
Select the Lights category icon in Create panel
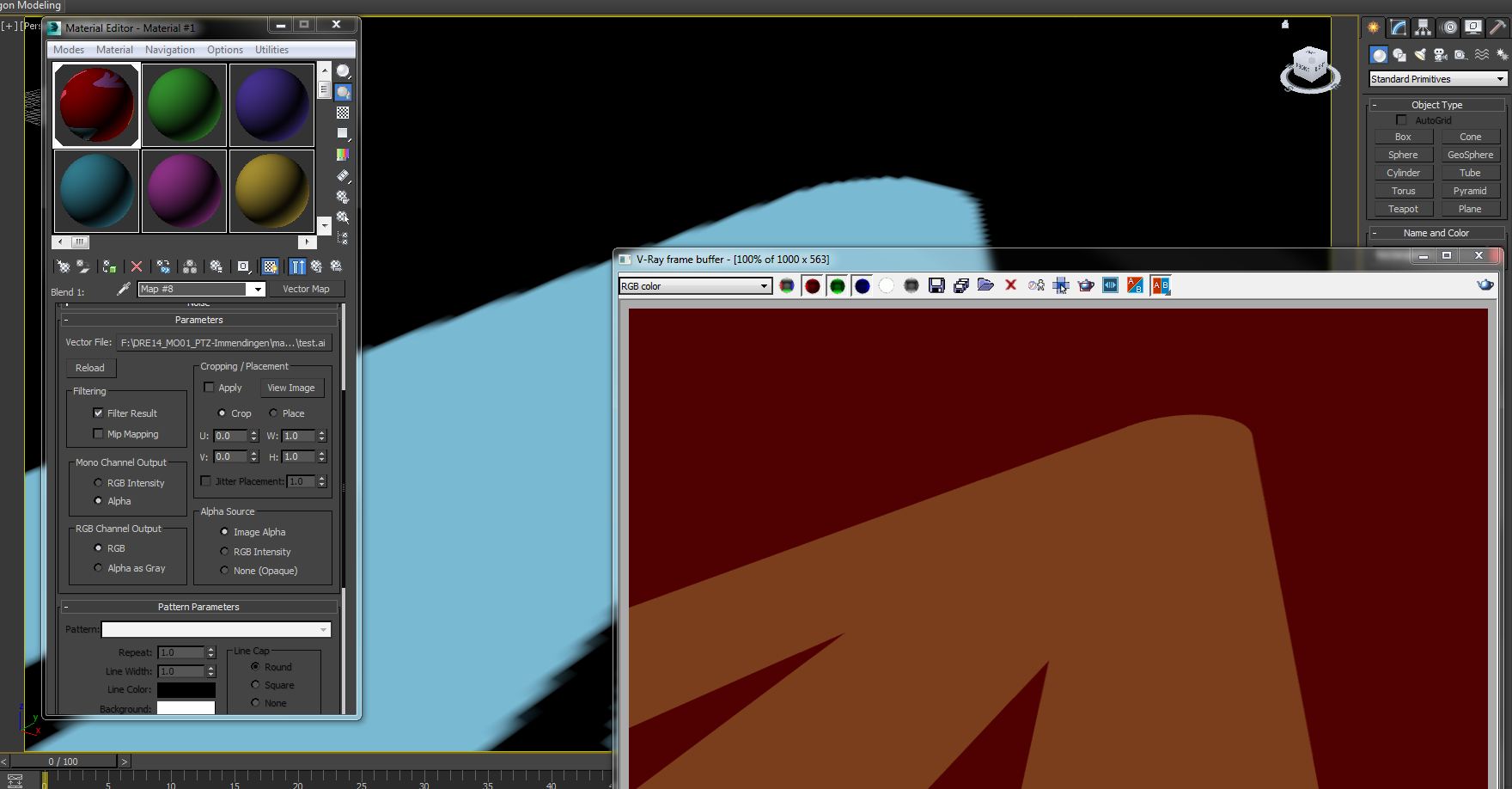[1420, 55]
